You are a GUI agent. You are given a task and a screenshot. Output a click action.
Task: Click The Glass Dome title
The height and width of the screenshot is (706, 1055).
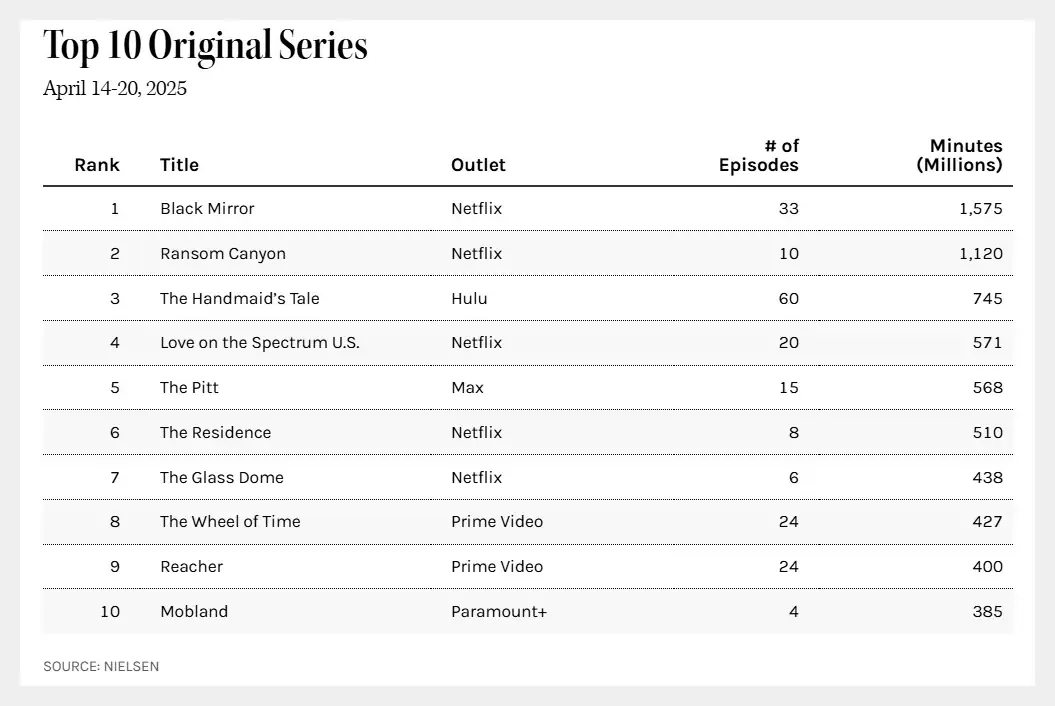pos(222,478)
